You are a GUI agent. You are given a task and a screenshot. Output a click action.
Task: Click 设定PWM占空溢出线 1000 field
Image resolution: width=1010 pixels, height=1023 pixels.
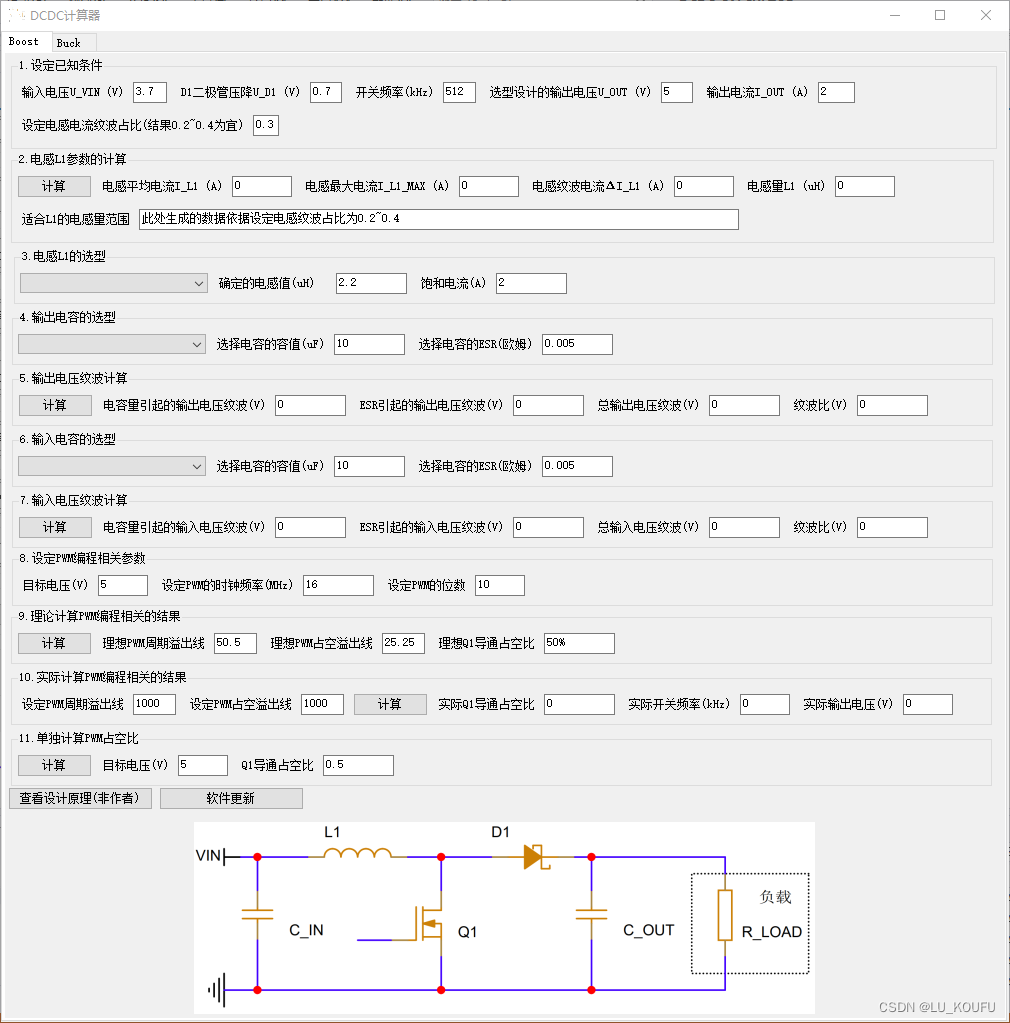[322, 705]
